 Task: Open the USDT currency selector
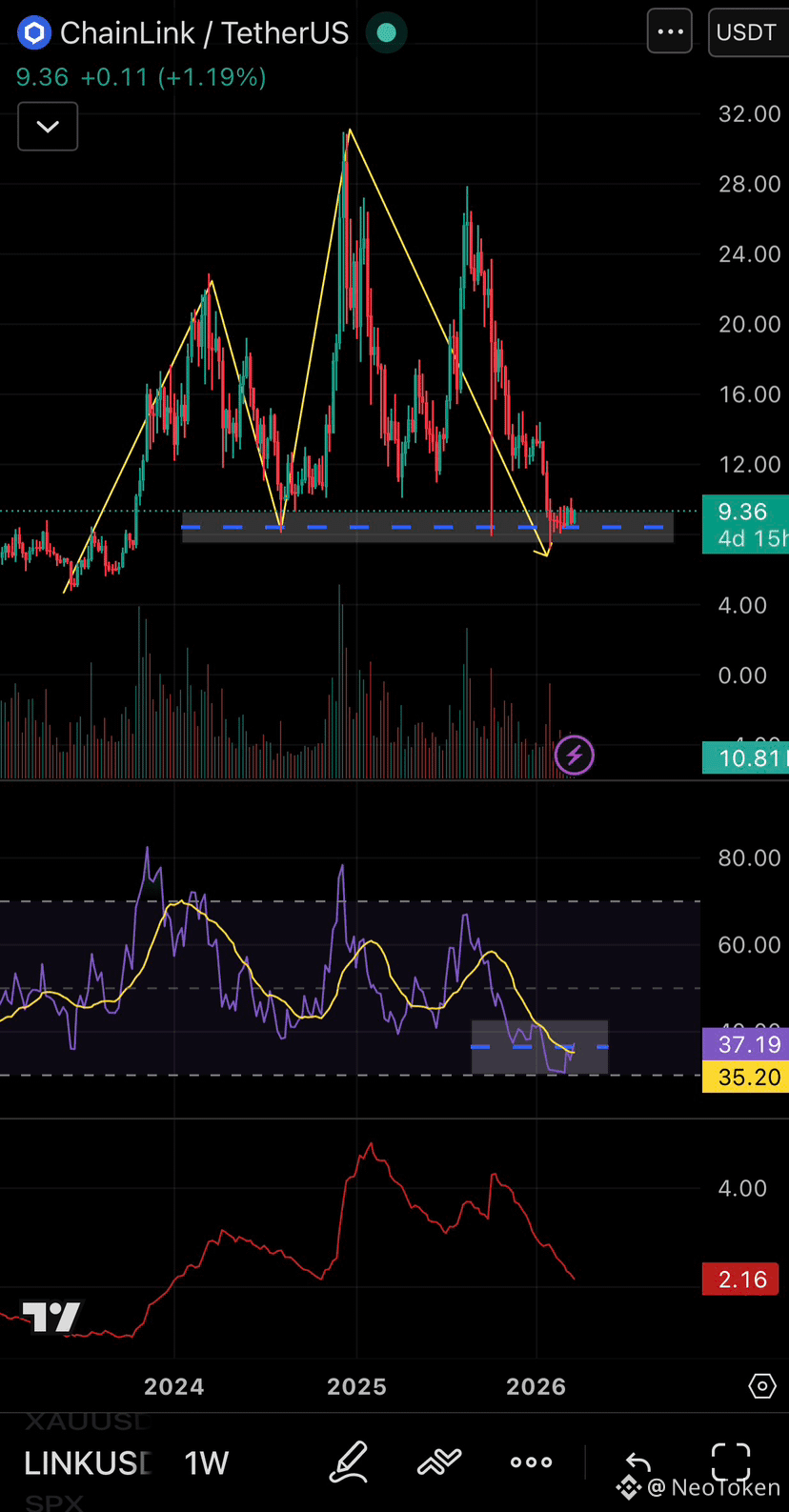click(748, 32)
